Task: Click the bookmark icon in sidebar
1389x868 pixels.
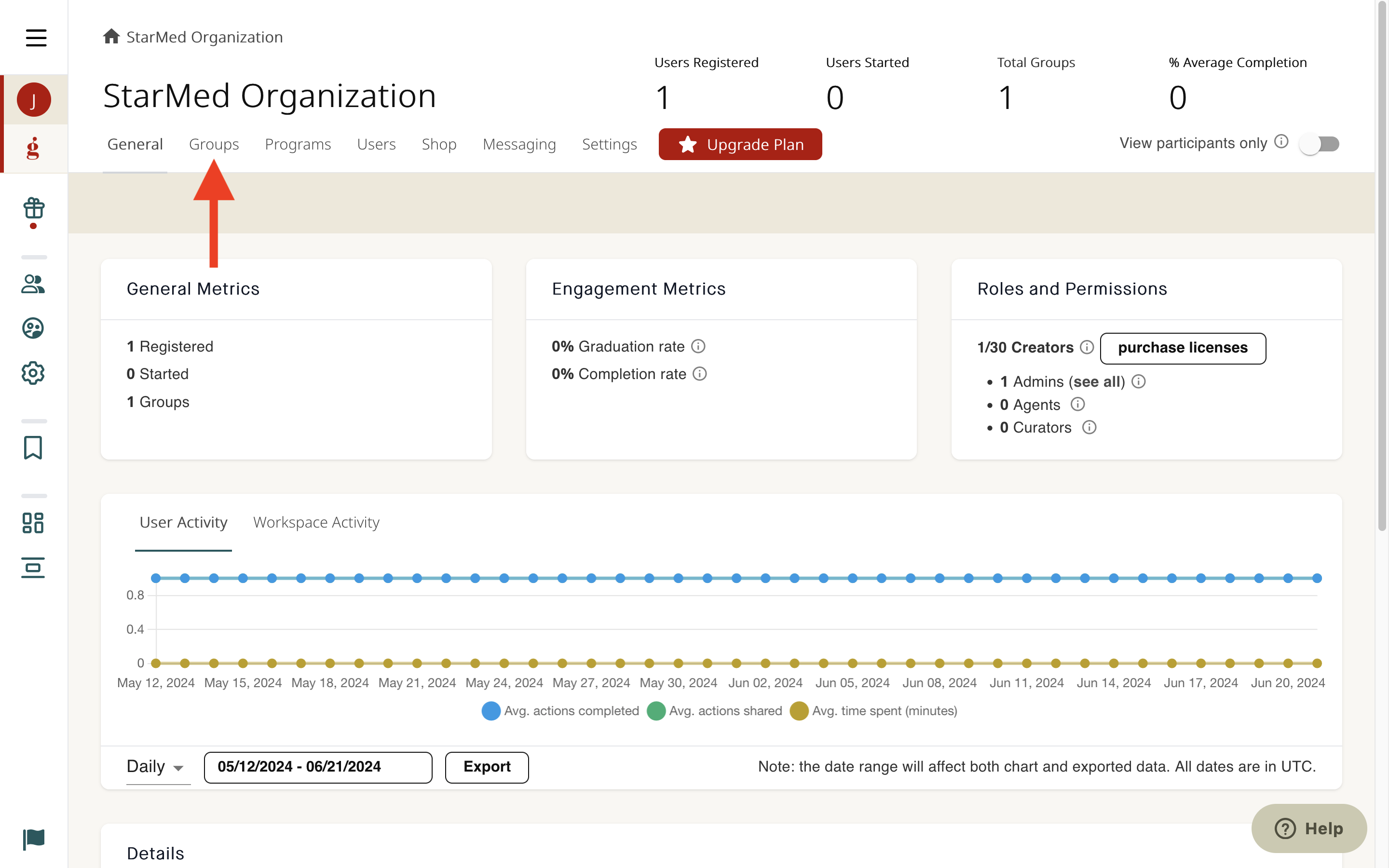Action: pyautogui.click(x=33, y=448)
